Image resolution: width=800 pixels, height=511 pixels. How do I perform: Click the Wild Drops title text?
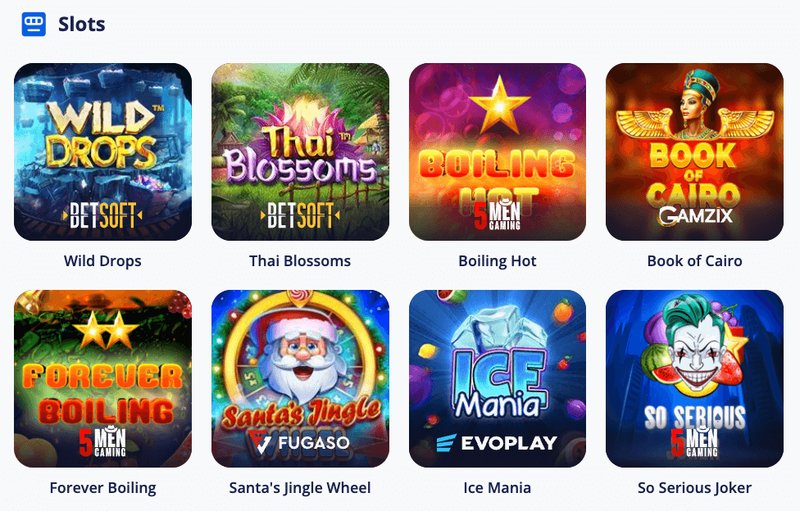[103, 261]
